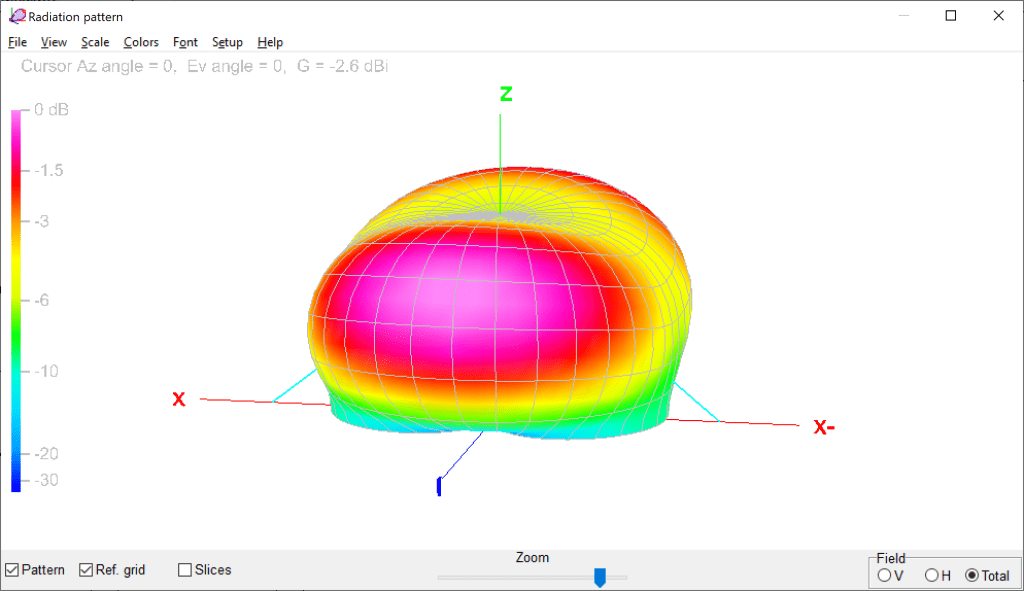Open the View menu

54,42
